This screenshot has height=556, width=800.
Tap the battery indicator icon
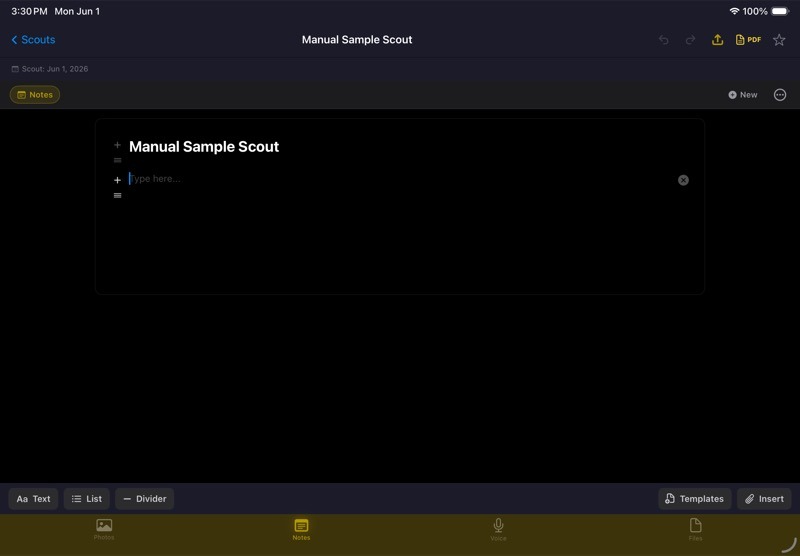point(780,11)
